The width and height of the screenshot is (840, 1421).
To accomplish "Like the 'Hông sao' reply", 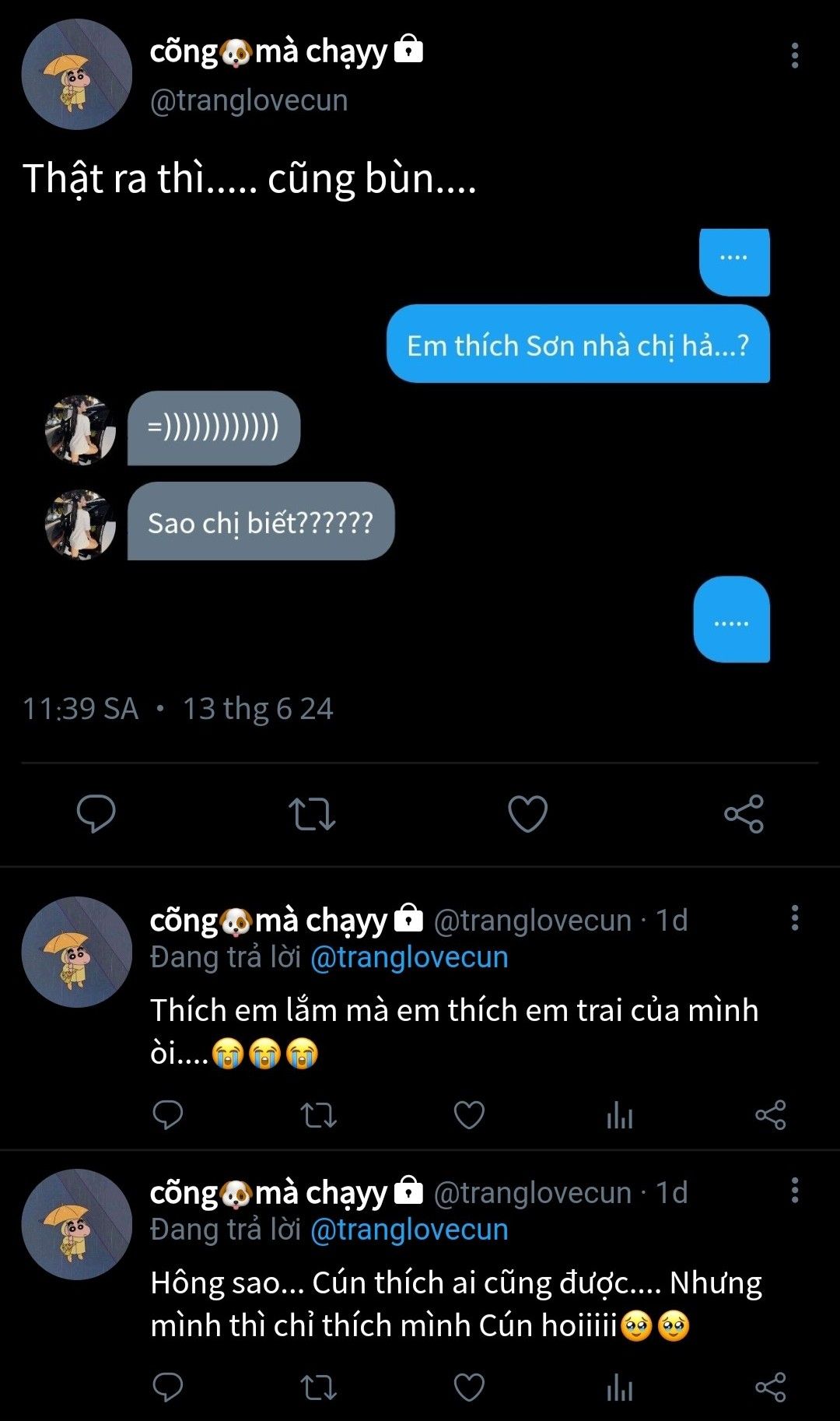I will [469, 1388].
